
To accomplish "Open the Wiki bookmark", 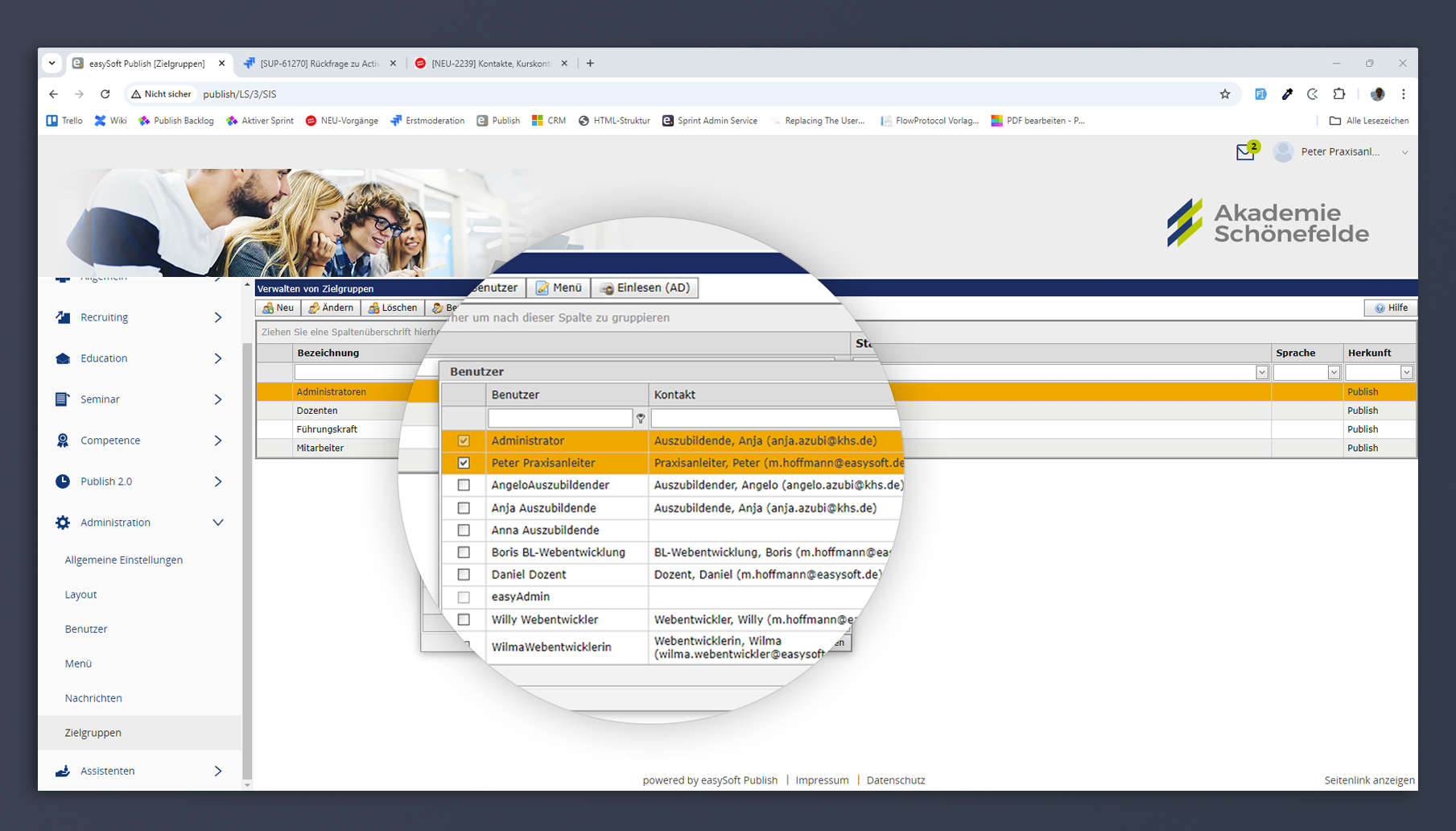I will [x=111, y=121].
